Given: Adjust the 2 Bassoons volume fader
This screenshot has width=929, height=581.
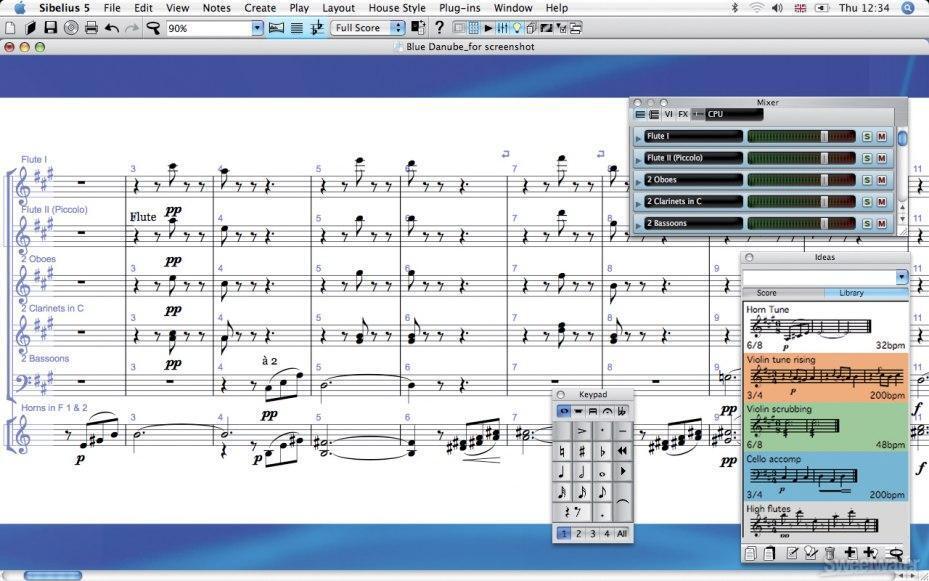Looking at the screenshot, I should click(x=824, y=223).
